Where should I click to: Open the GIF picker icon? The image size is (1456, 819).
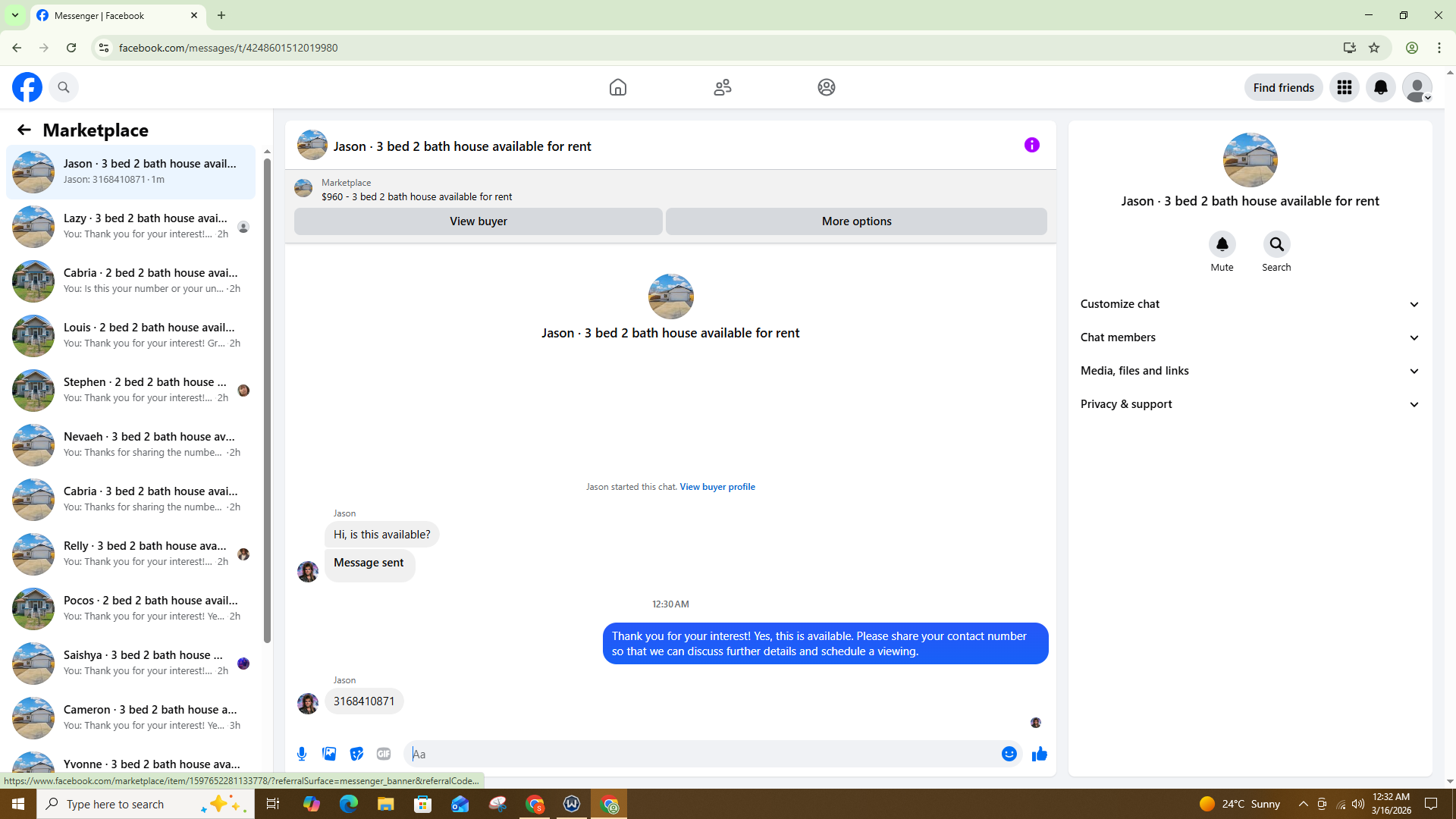384,754
